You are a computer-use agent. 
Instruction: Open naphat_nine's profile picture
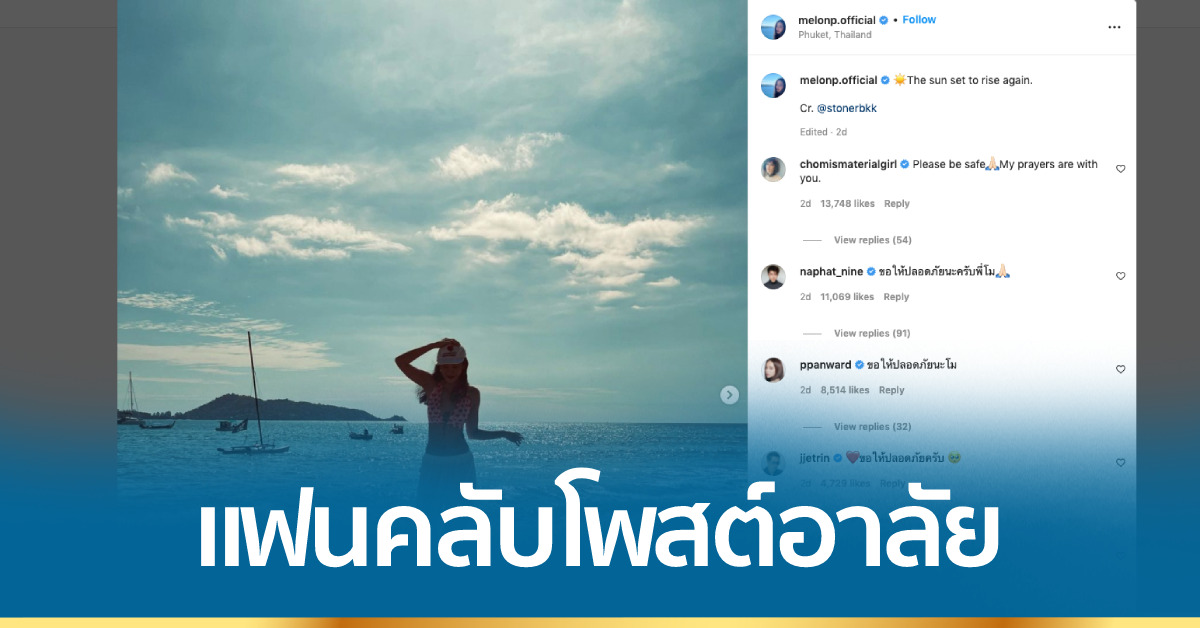[x=773, y=276]
